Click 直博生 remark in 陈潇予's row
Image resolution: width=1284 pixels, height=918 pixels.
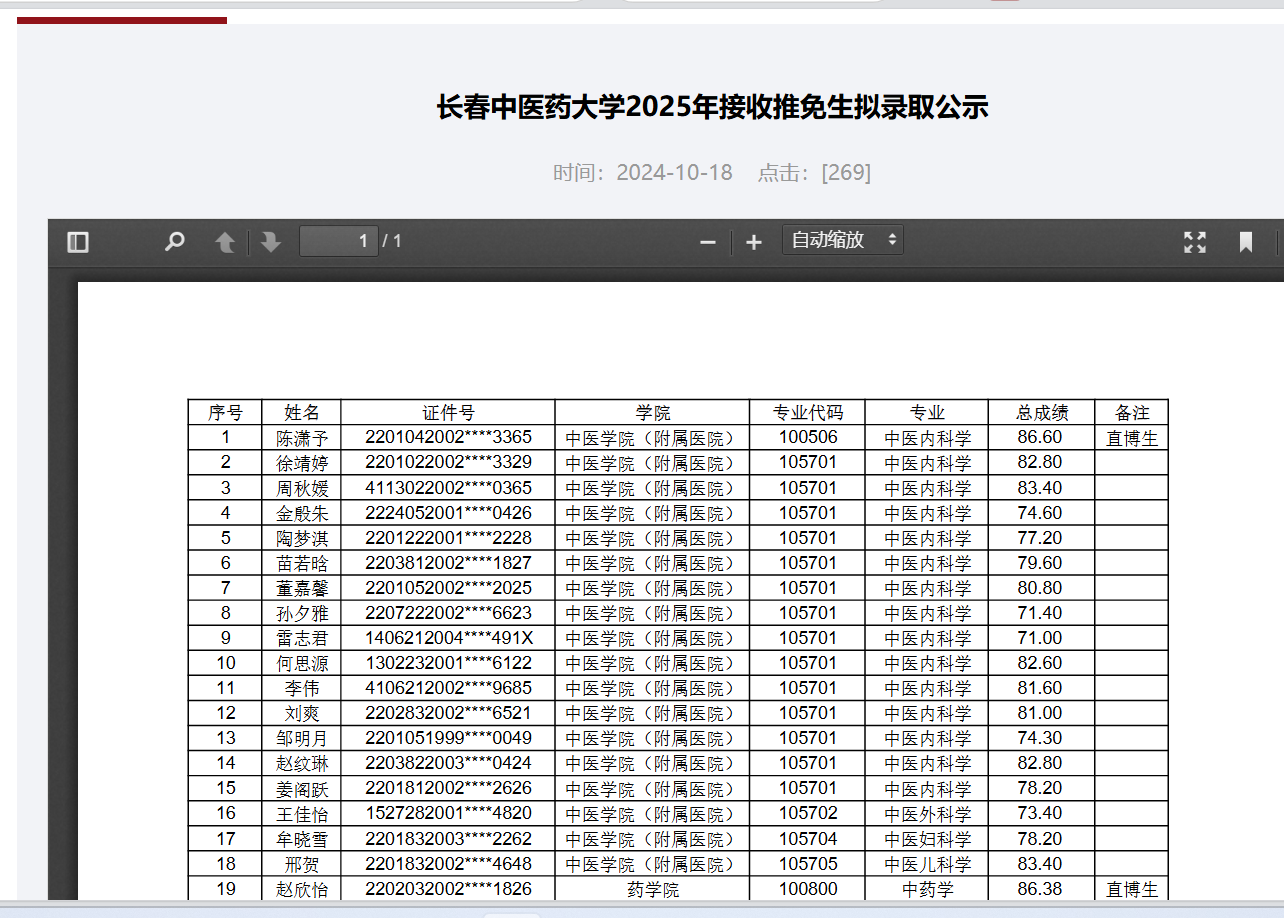tap(1132, 438)
